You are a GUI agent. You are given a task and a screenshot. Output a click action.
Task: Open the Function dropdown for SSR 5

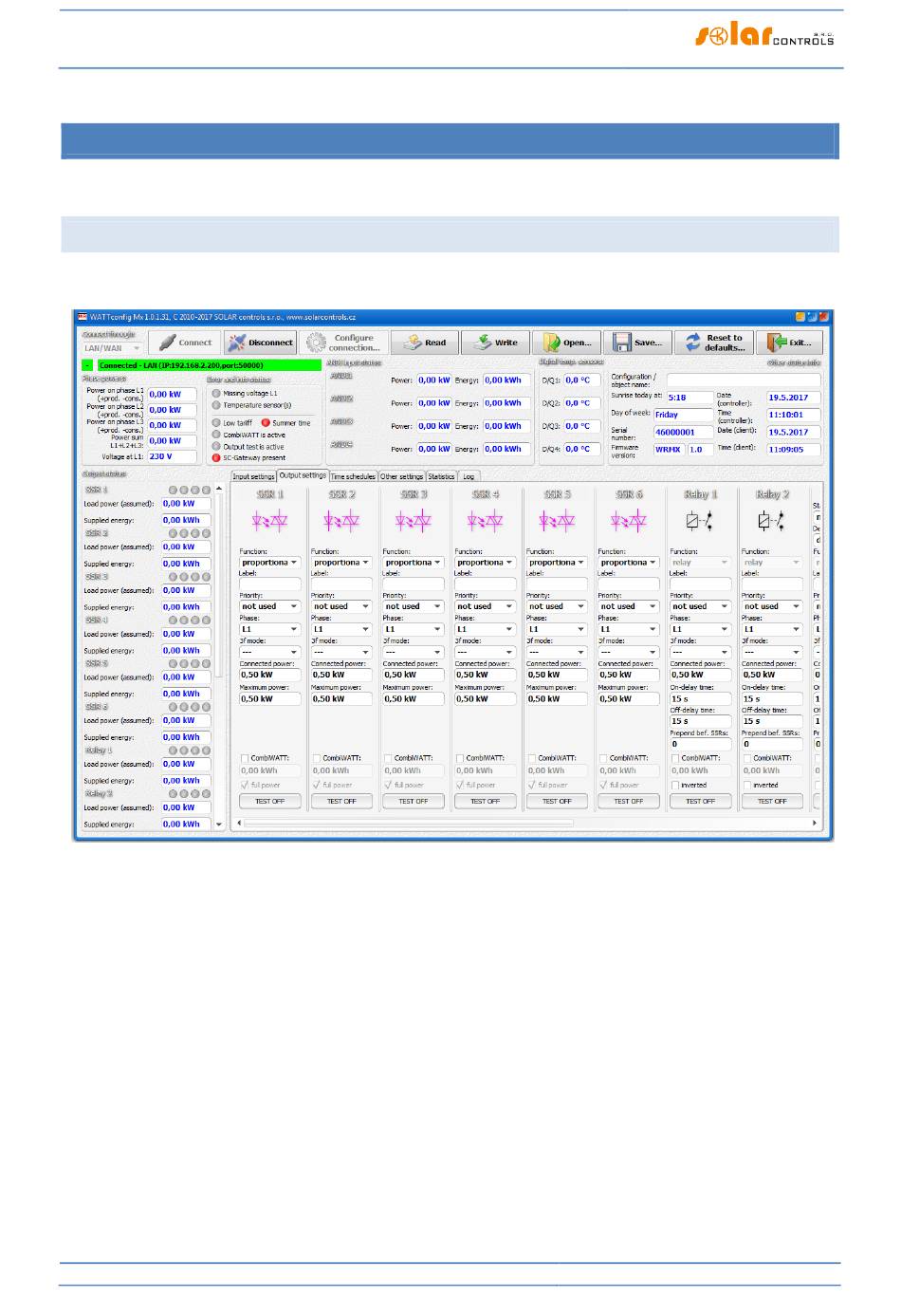click(557, 563)
